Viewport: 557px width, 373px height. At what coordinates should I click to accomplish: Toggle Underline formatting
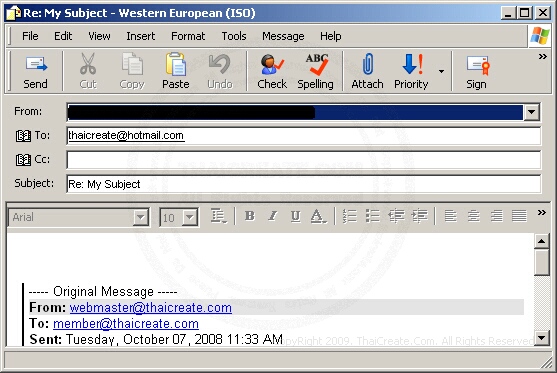coord(295,216)
